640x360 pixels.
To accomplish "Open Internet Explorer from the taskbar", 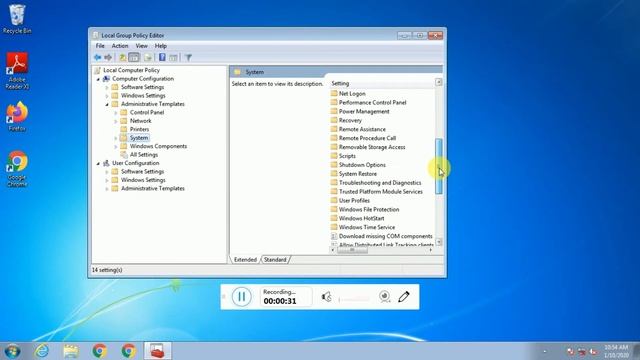I will pyautogui.click(x=42, y=351).
